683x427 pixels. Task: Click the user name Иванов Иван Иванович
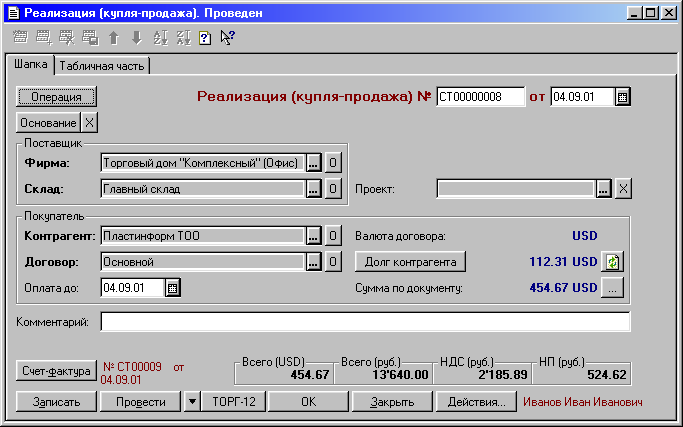pos(582,402)
